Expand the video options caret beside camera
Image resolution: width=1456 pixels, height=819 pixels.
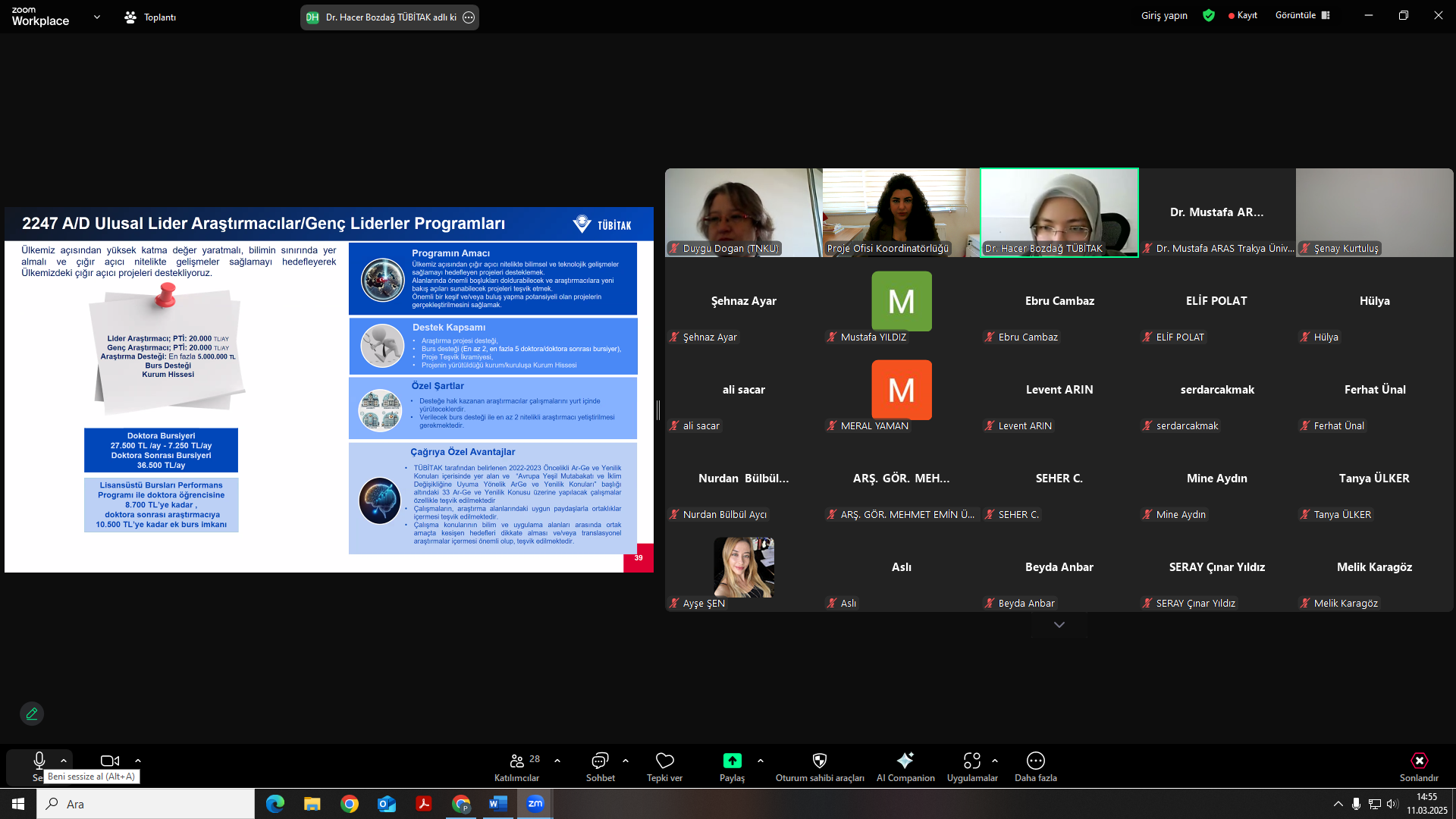pos(138,761)
